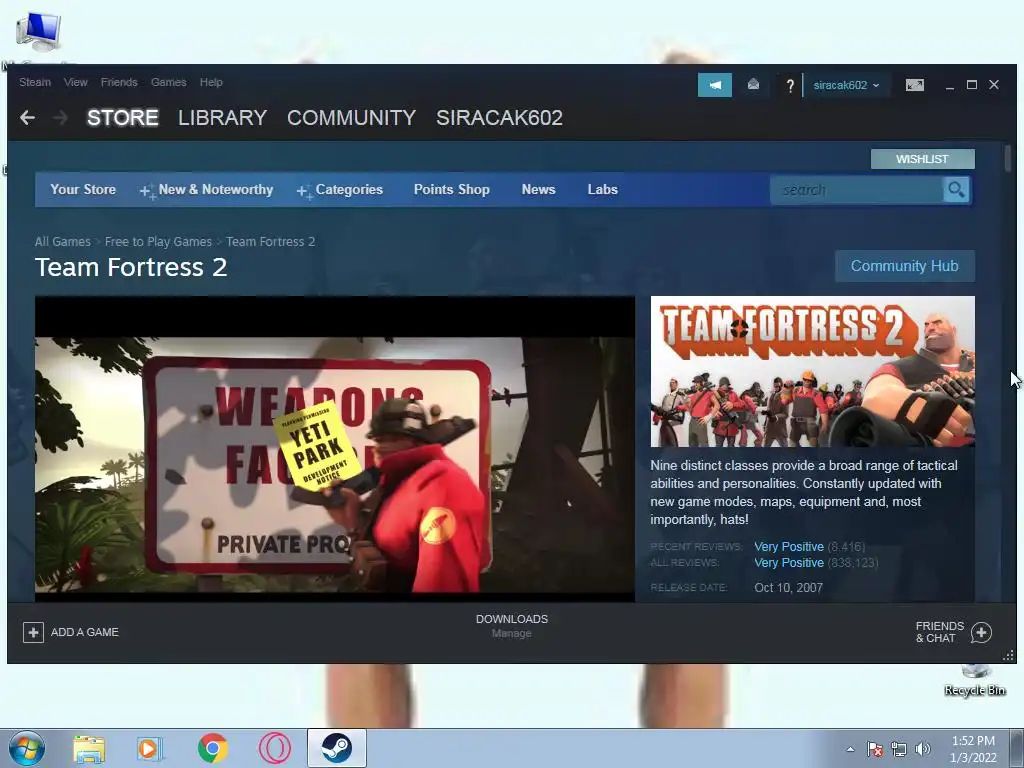1024x768 pixels.
Task: Open My Computer desktop icon
Action: [38, 33]
